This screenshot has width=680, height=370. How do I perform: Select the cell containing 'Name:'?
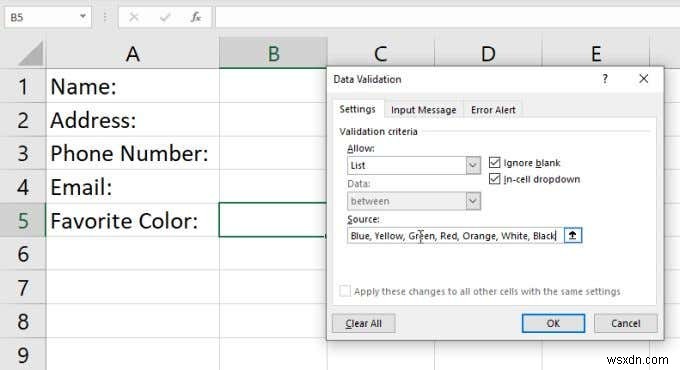coord(133,86)
